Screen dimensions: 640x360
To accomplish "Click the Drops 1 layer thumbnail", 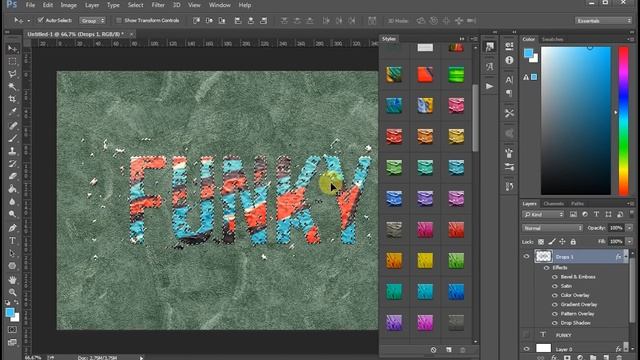I will coord(543,256).
